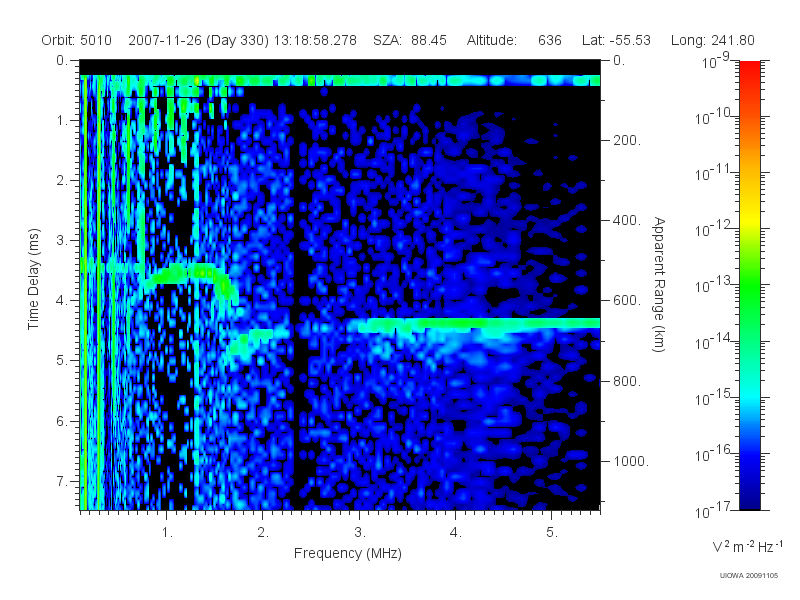Click the apparent range tick '1000.'
This screenshot has height=600, width=800.
click(631, 461)
